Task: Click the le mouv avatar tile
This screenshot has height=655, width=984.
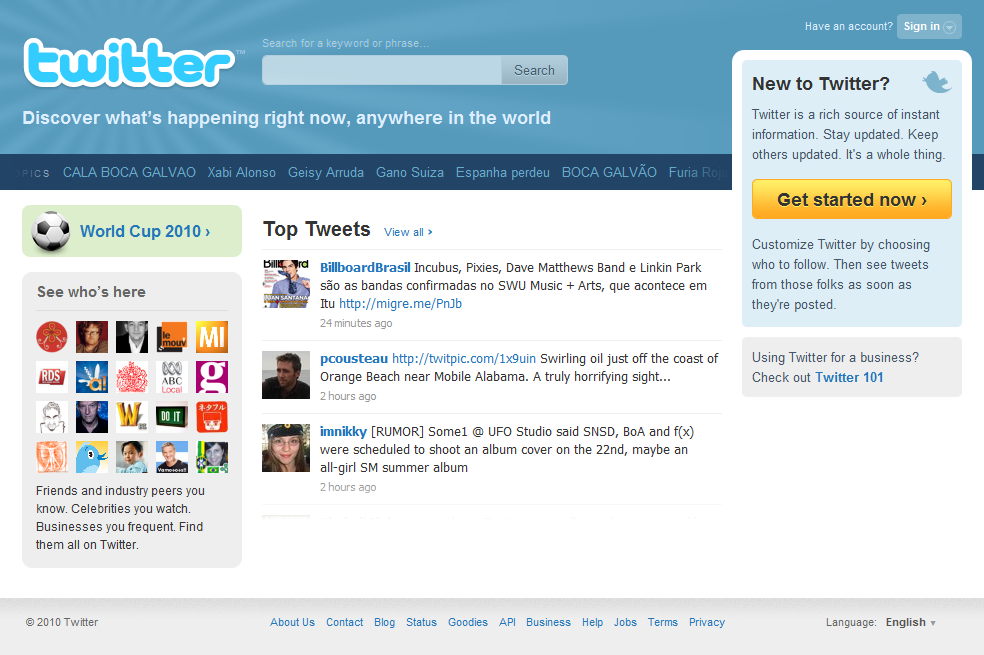Action: click(x=172, y=337)
